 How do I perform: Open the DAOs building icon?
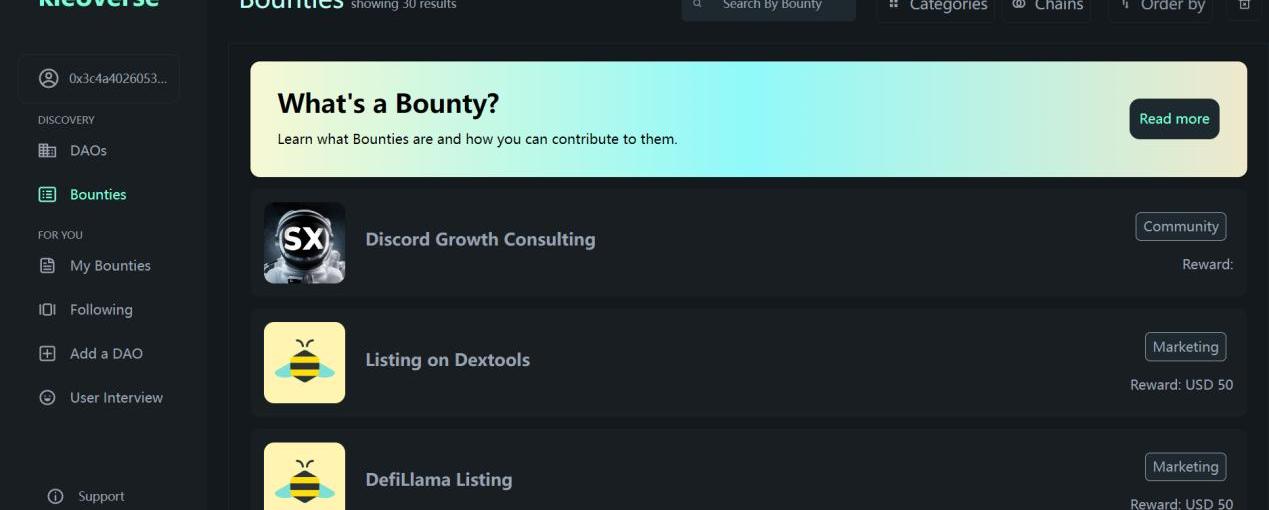point(47,151)
